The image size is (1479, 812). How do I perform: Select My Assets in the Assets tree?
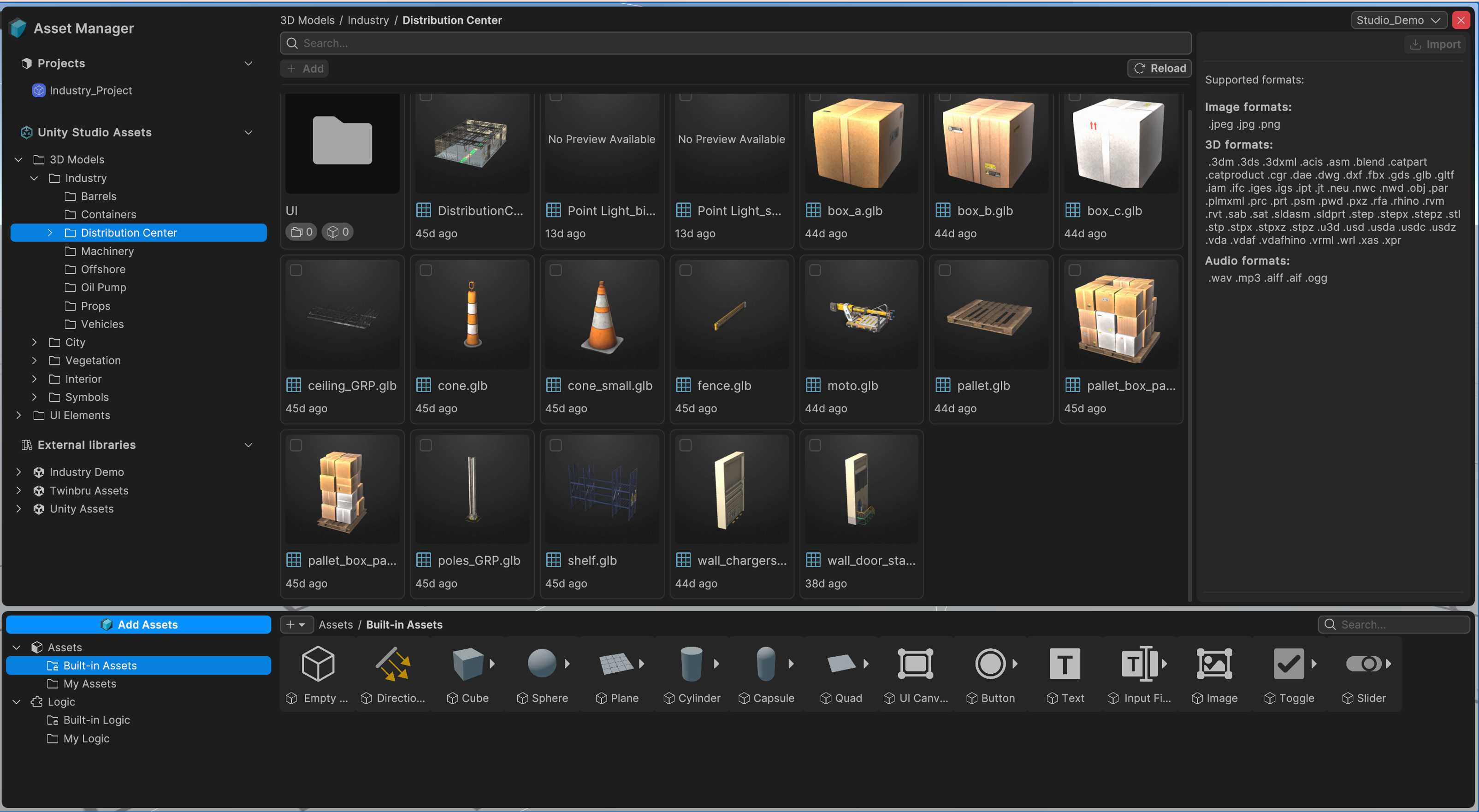point(89,683)
